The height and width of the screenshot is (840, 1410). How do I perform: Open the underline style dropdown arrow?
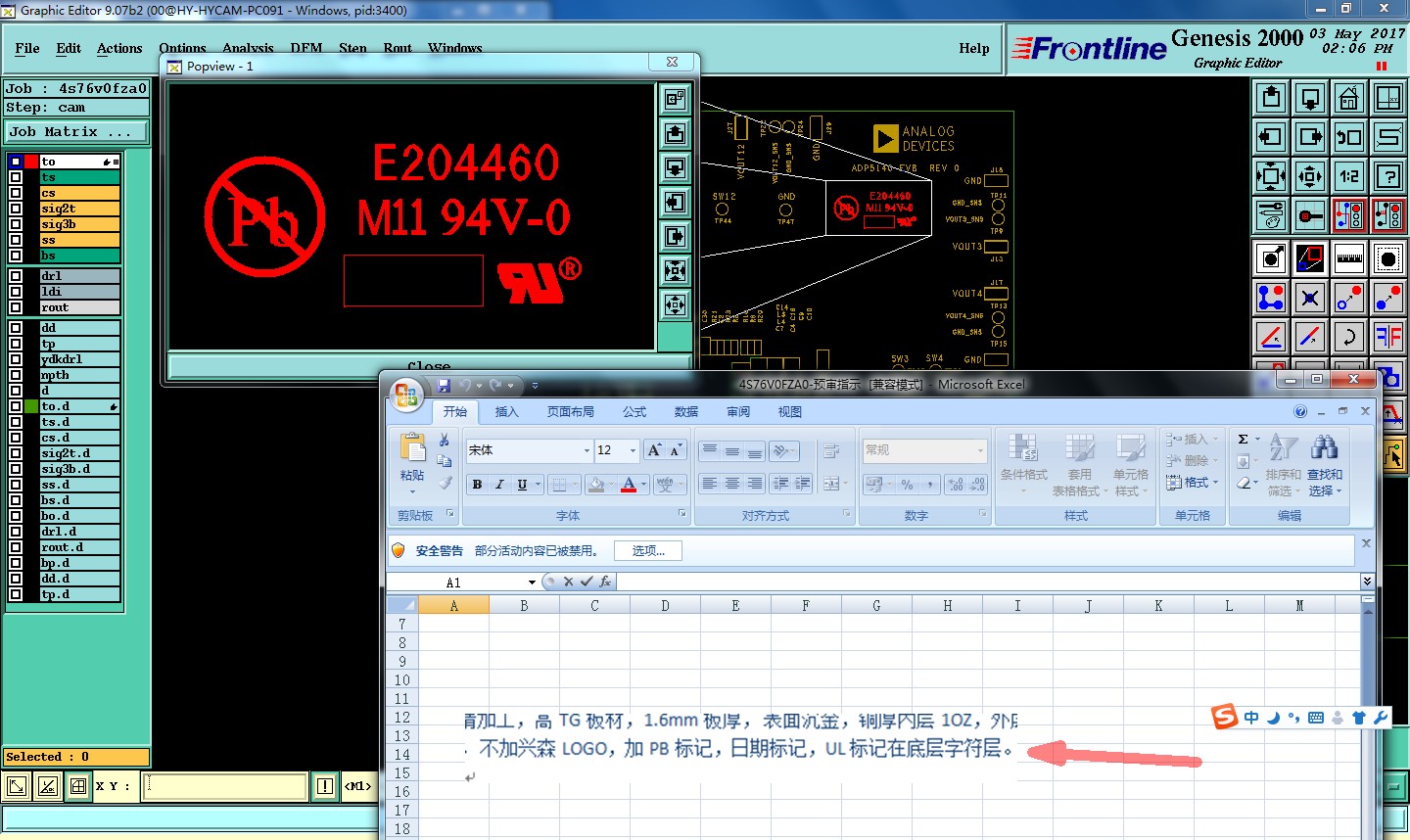coord(538,484)
